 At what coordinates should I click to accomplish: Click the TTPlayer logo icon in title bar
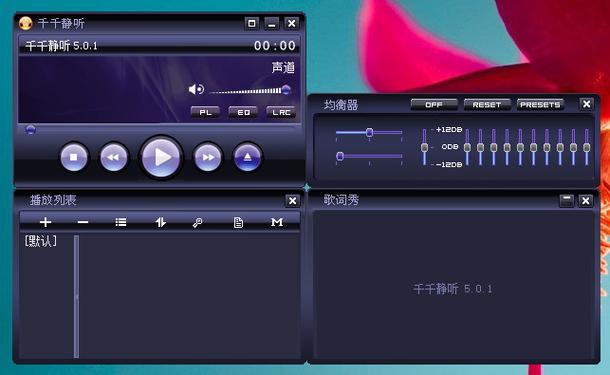tap(26, 23)
